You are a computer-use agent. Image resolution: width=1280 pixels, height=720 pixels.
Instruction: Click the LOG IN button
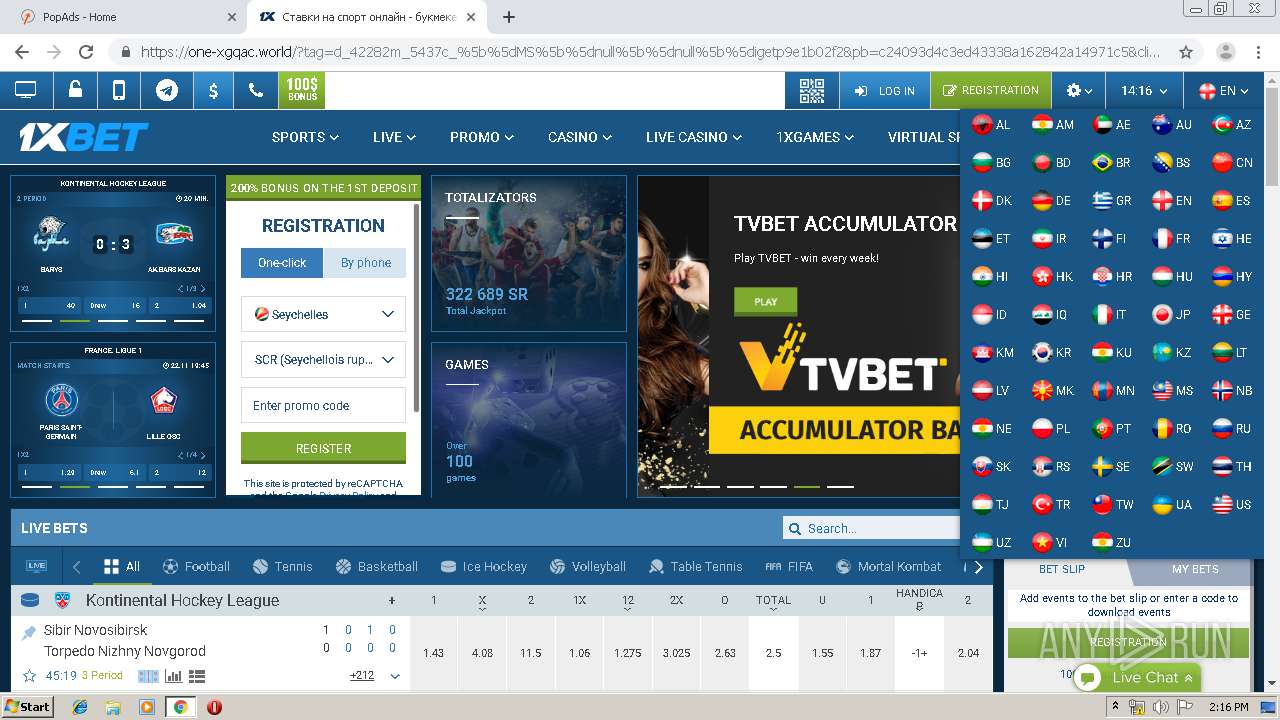[885, 90]
